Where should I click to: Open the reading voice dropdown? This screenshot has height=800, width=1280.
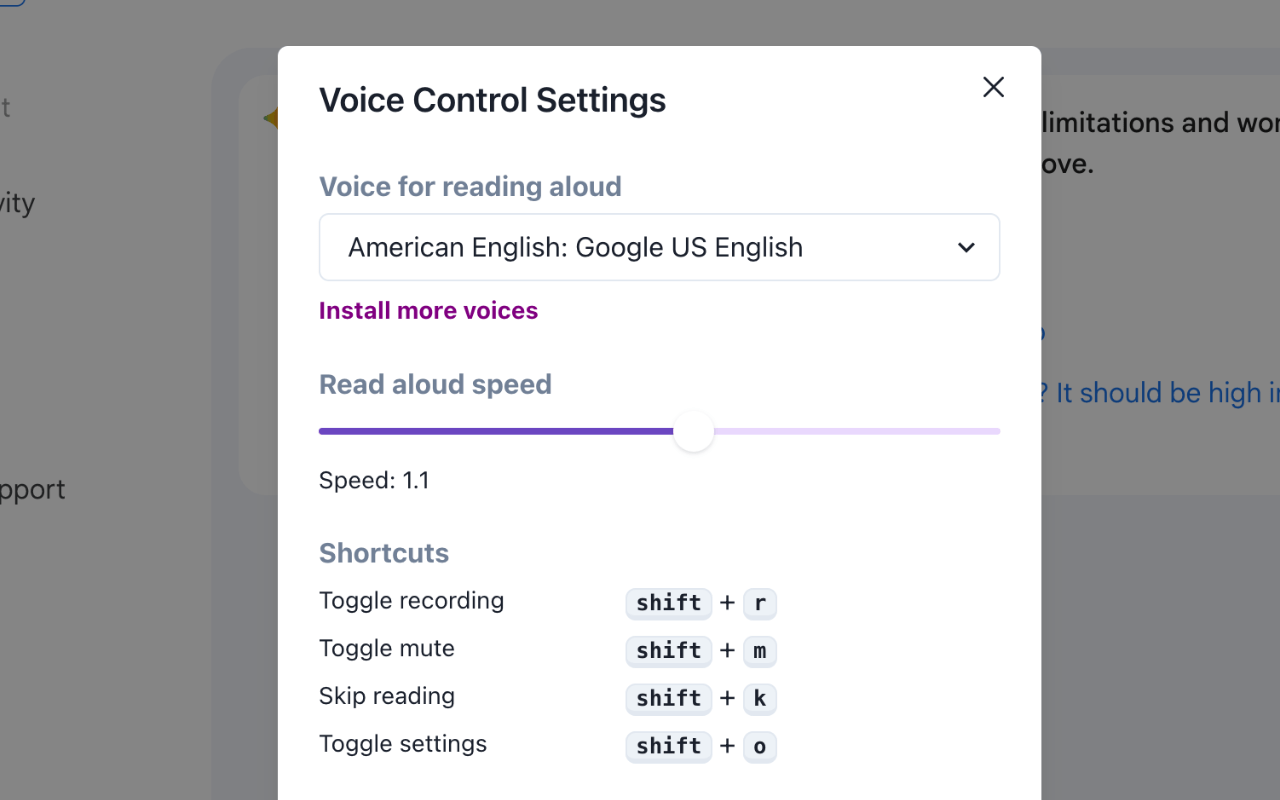[x=659, y=247]
